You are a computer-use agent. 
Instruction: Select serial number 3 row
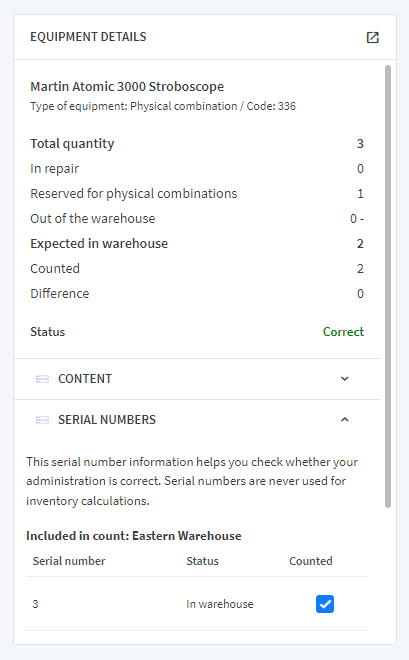197,604
